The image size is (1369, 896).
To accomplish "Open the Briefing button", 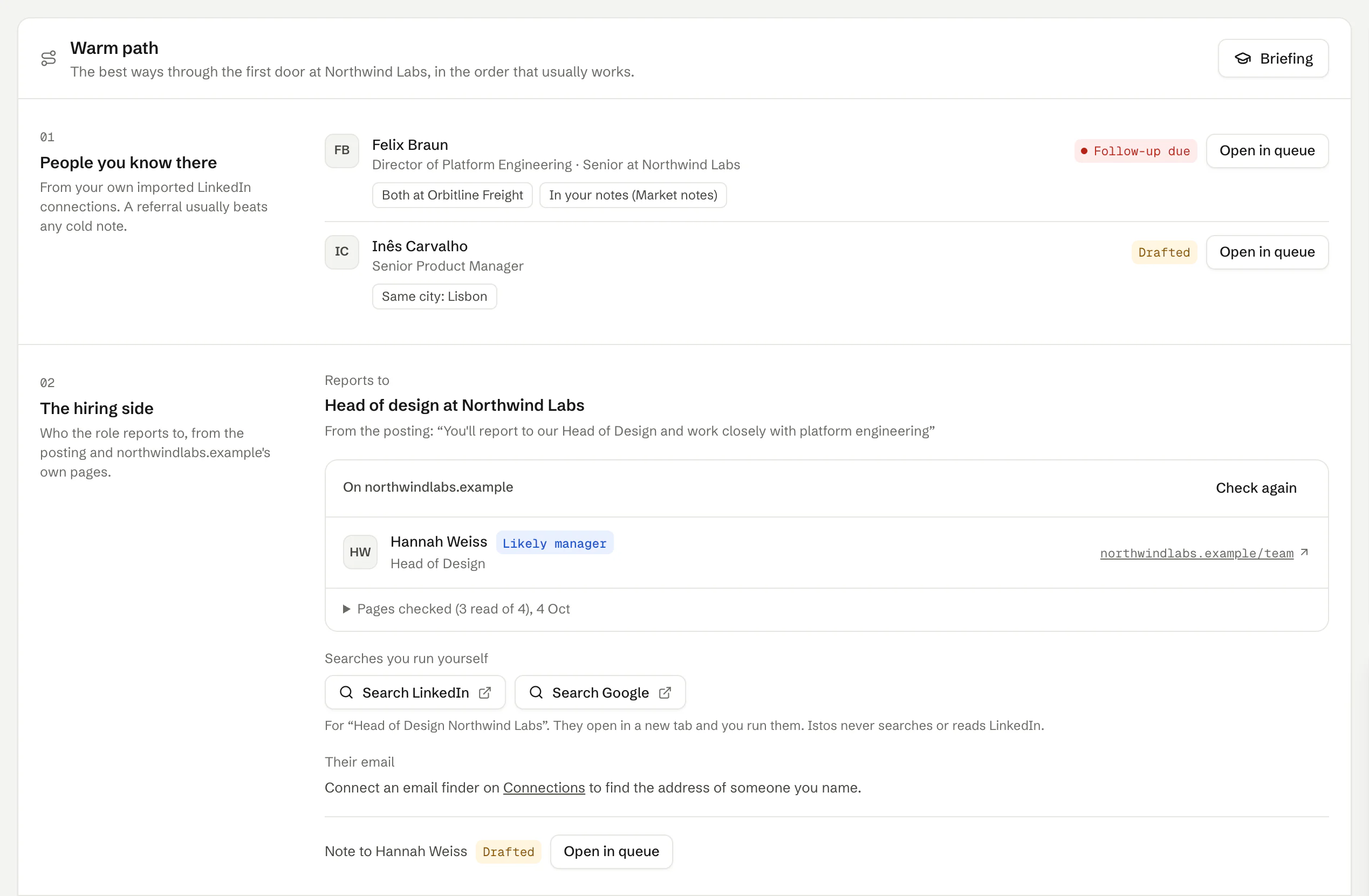I will coord(1273,58).
